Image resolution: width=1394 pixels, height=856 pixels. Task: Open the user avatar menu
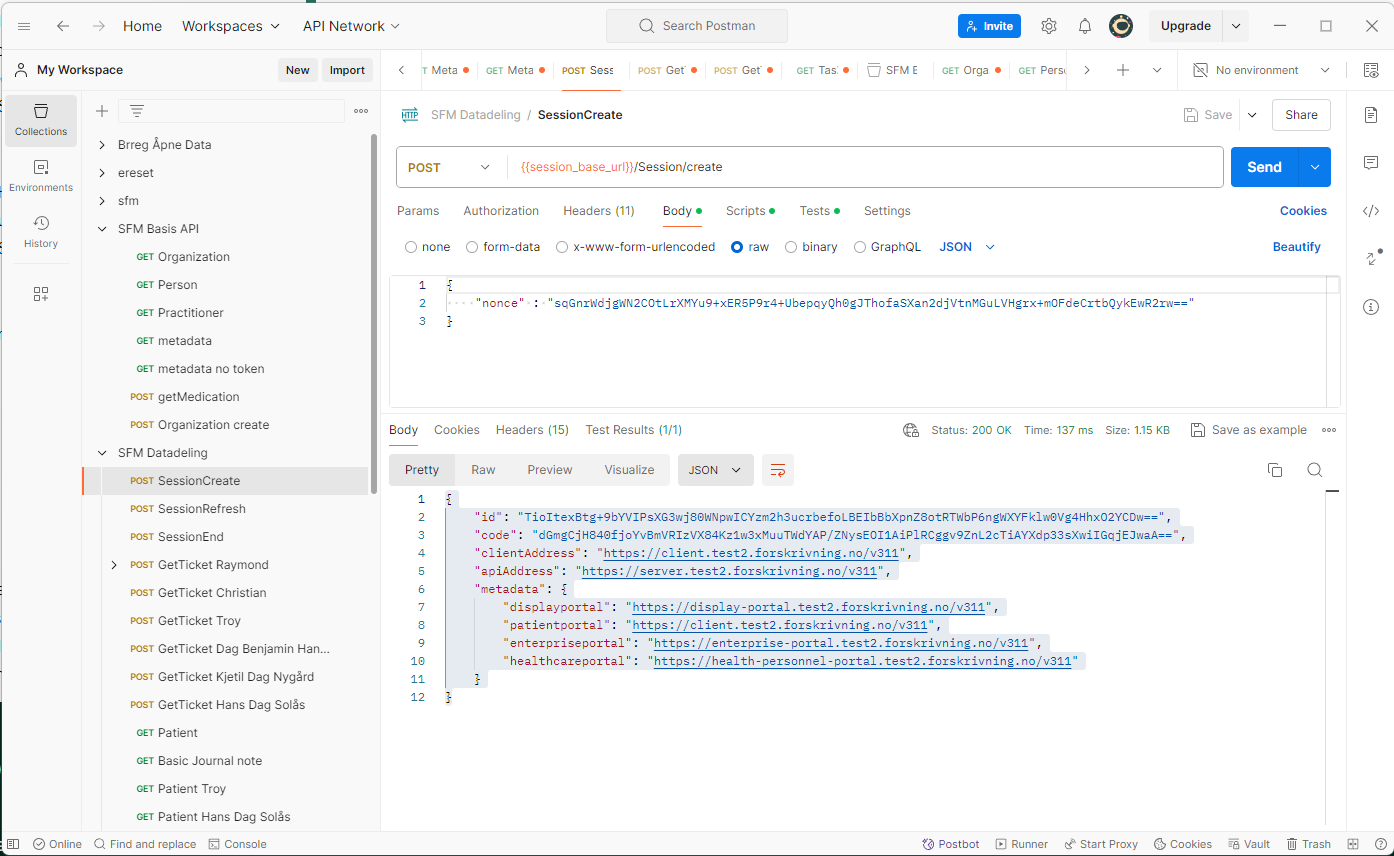point(1121,26)
